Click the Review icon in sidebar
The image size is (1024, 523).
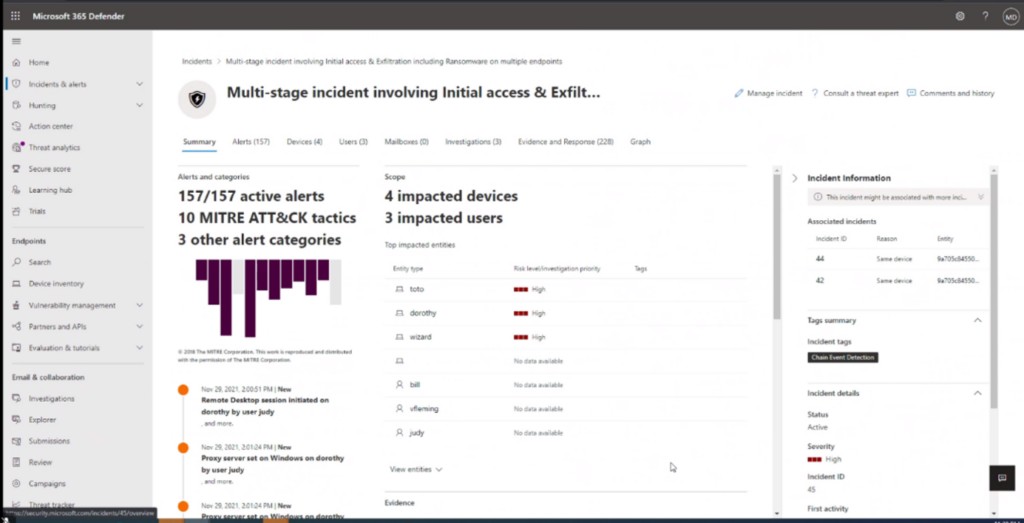pos(16,462)
